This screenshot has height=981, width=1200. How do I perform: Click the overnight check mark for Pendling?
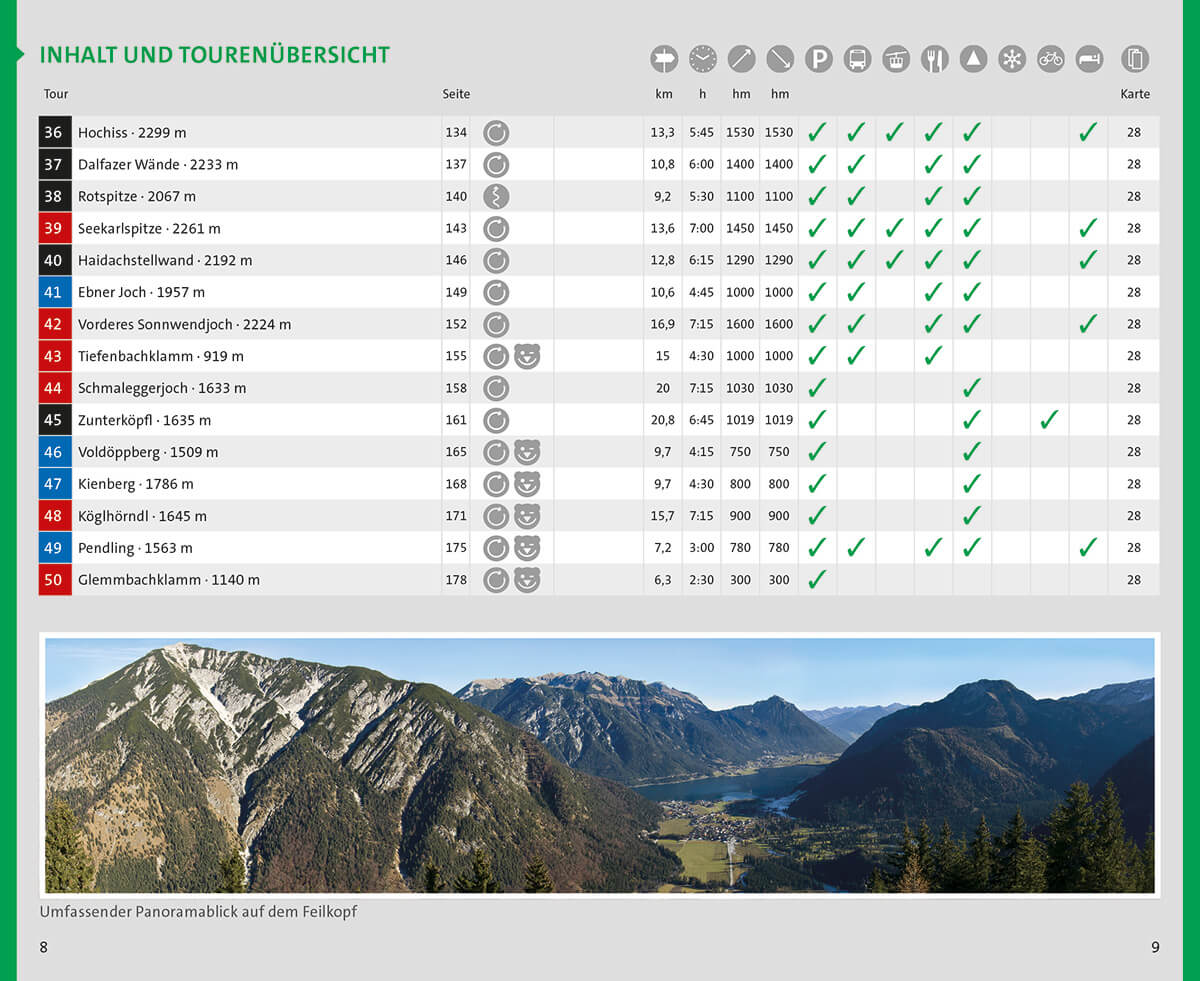click(1088, 547)
